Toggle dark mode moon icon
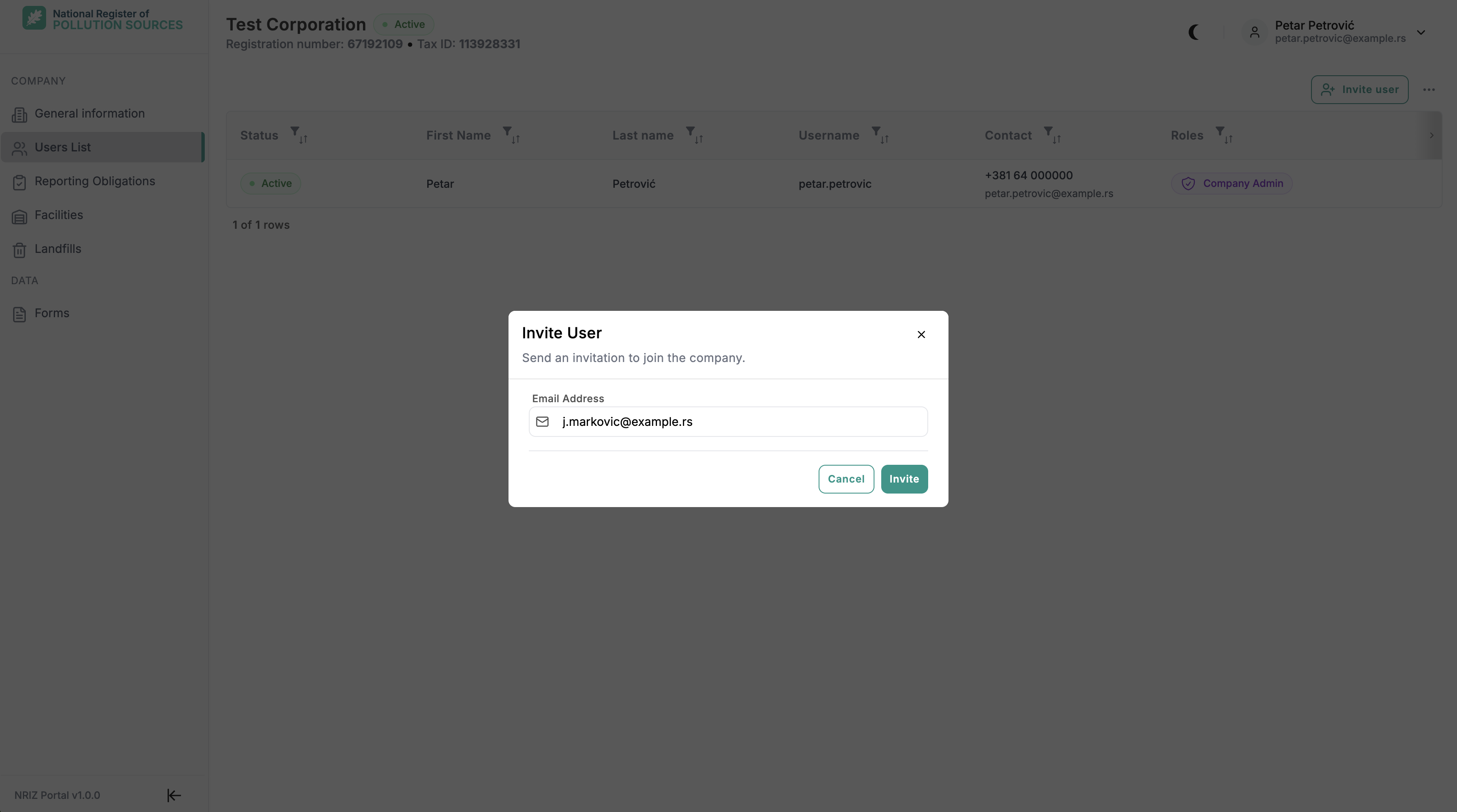1457x812 pixels. coord(1194,32)
